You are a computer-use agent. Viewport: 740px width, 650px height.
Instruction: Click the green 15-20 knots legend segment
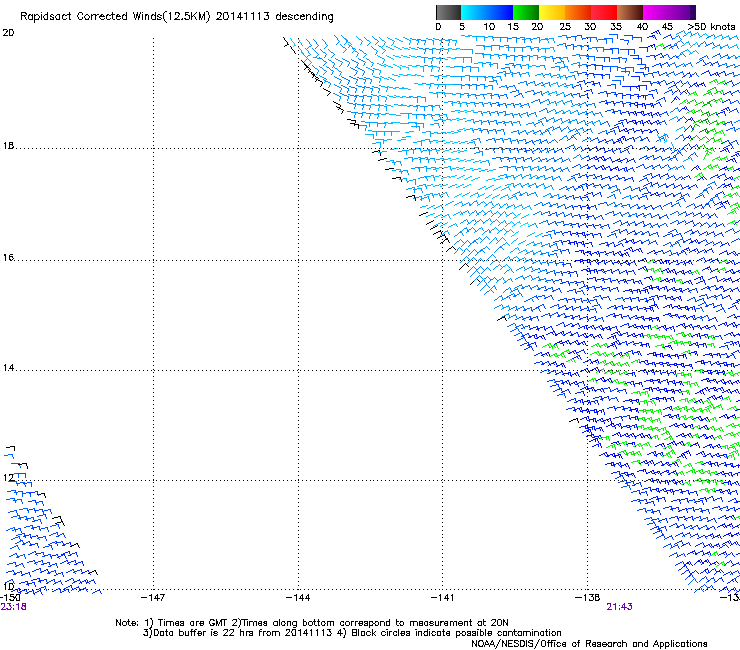pyautogui.click(x=526, y=12)
